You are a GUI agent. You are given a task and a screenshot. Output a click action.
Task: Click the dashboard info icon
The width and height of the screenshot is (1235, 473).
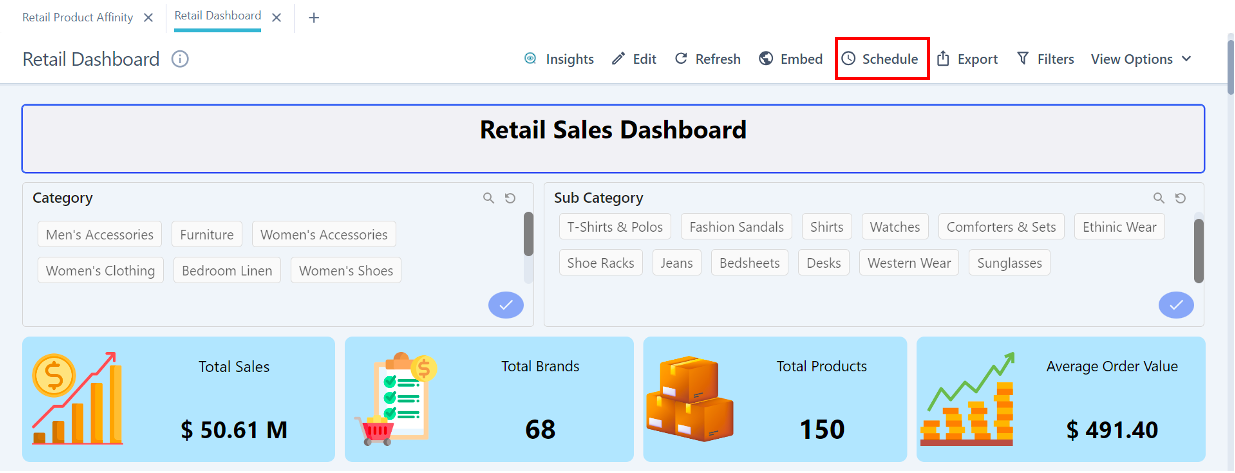click(x=180, y=59)
